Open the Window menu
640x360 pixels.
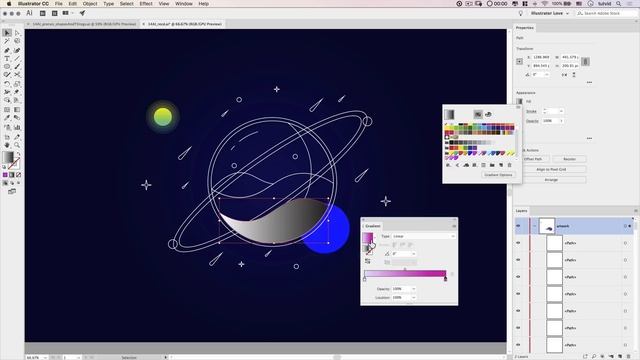click(184, 4)
